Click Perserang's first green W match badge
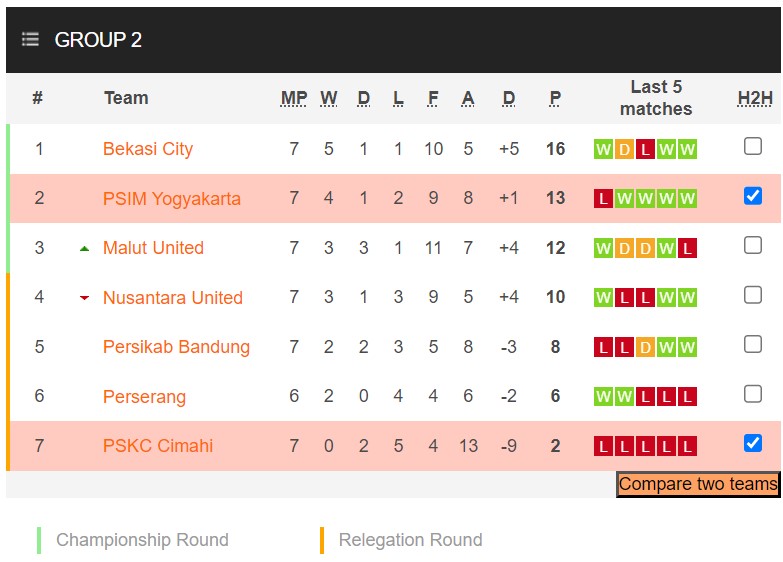 click(x=603, y=397)
